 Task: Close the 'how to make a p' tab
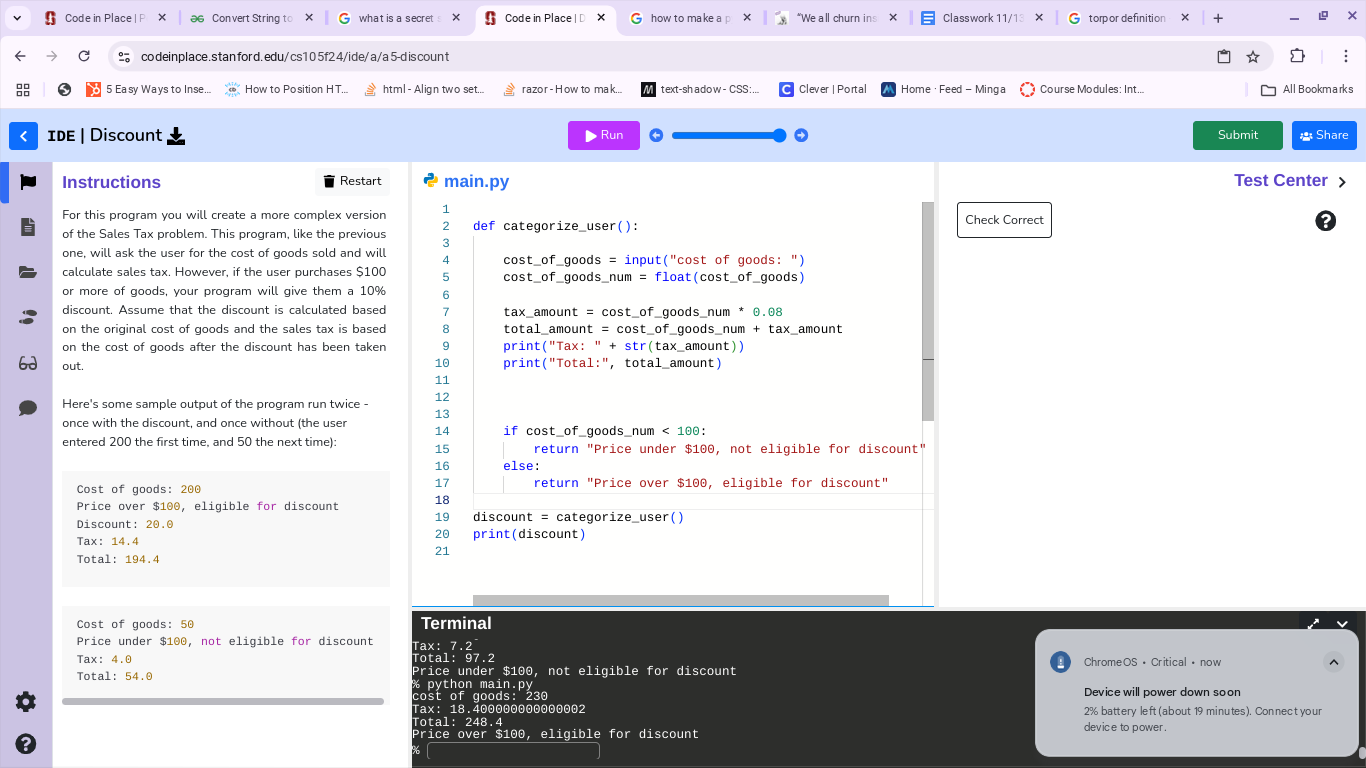pos(747,18)
